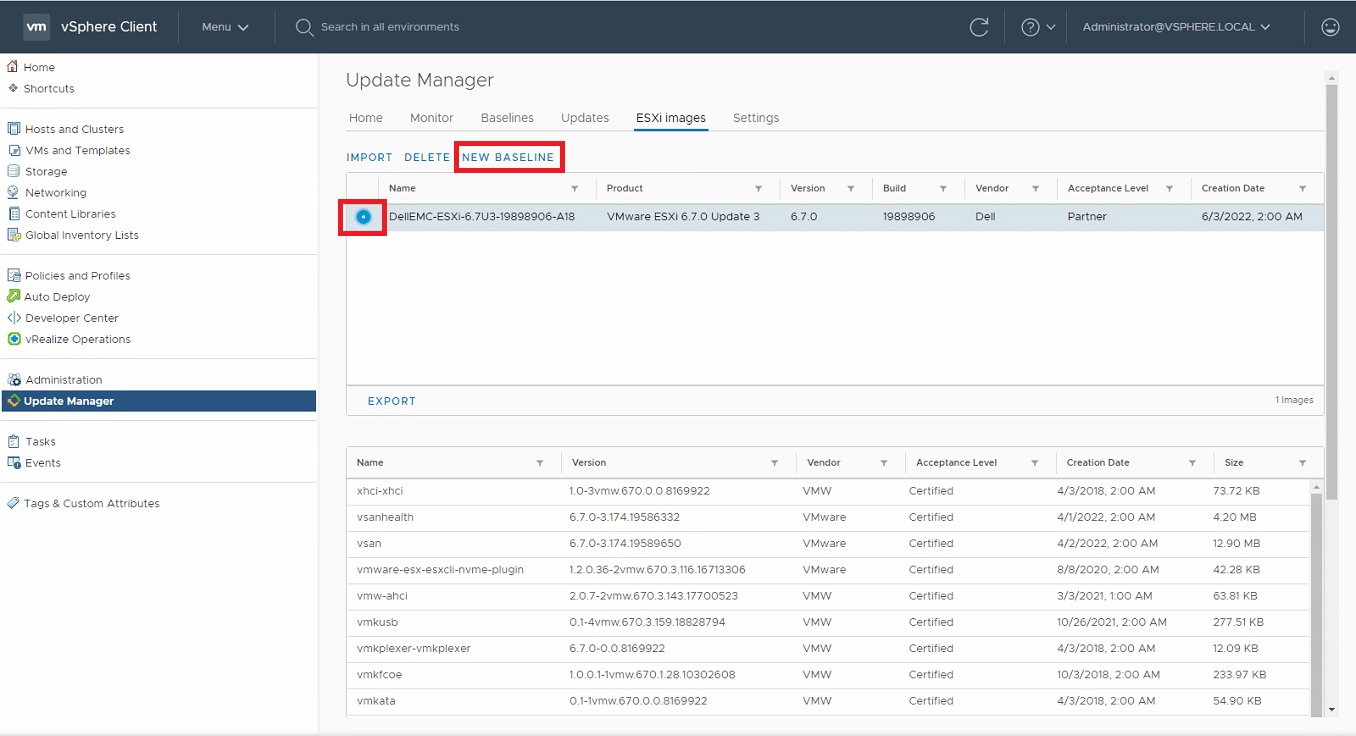Screen dimensions: 1356x736
Task: Filter the Acceptance Level column in images table
Action: tap(1169, 188)
